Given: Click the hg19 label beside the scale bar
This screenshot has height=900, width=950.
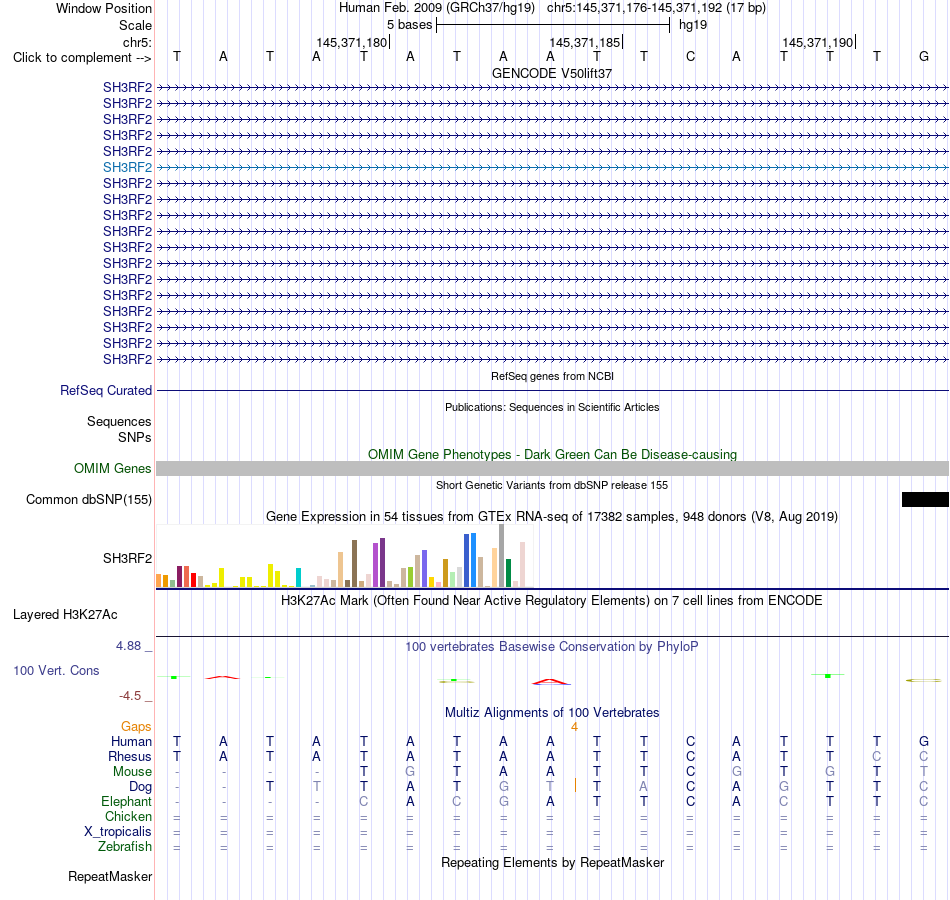Looking at the screenshot, I should pyautogui.click(x=693, y=25).
